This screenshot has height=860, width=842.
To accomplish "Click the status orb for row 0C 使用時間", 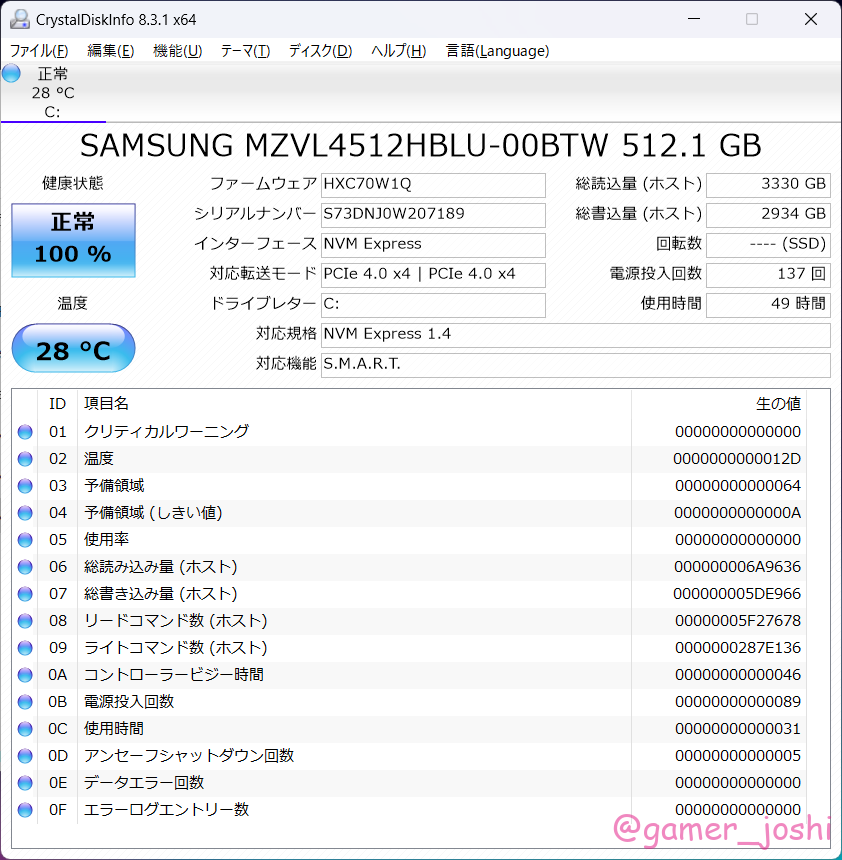I will [x=25, y=728].
